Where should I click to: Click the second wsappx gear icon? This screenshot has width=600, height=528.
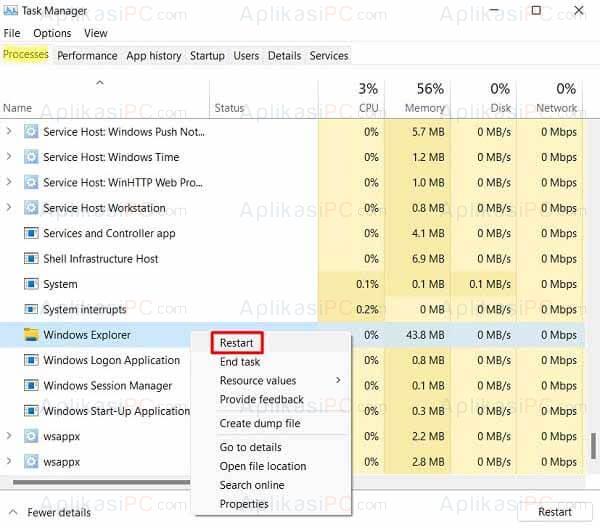click(x=31, y=461)
